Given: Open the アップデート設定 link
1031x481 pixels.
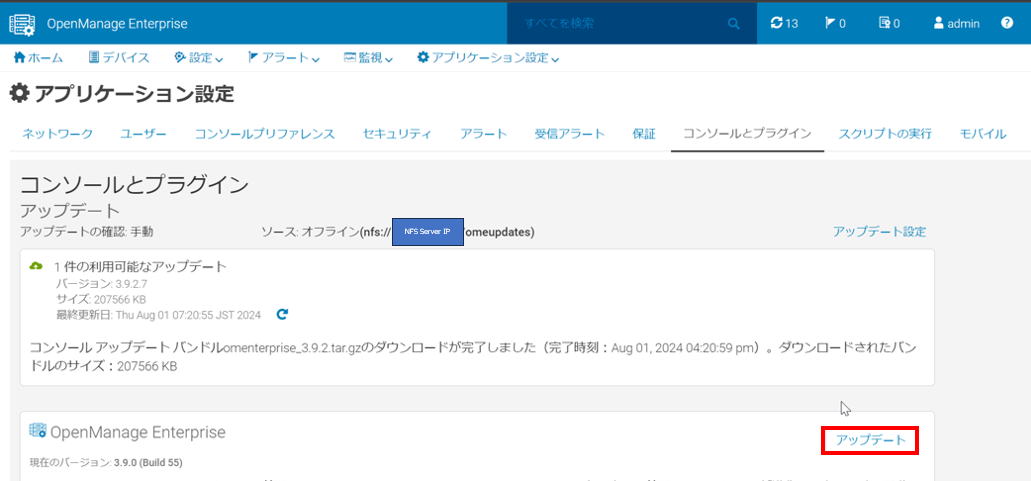Looking at the screenshot, I should point(879,231).
